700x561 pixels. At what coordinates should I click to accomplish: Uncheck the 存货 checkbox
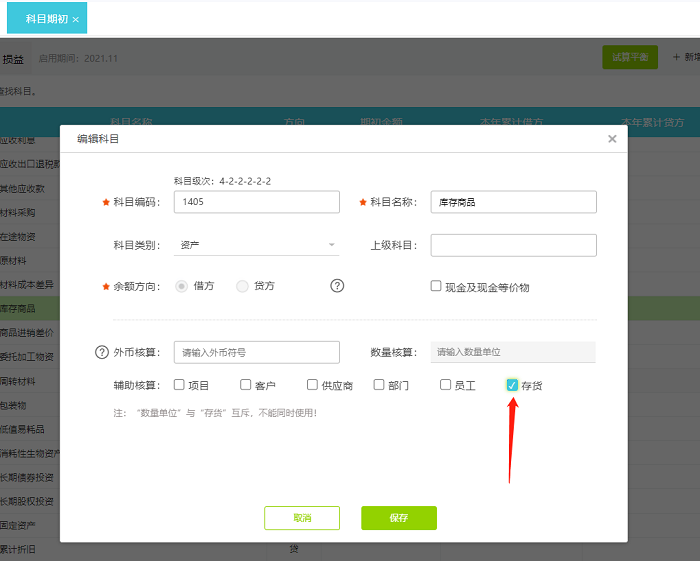[512, 385]
